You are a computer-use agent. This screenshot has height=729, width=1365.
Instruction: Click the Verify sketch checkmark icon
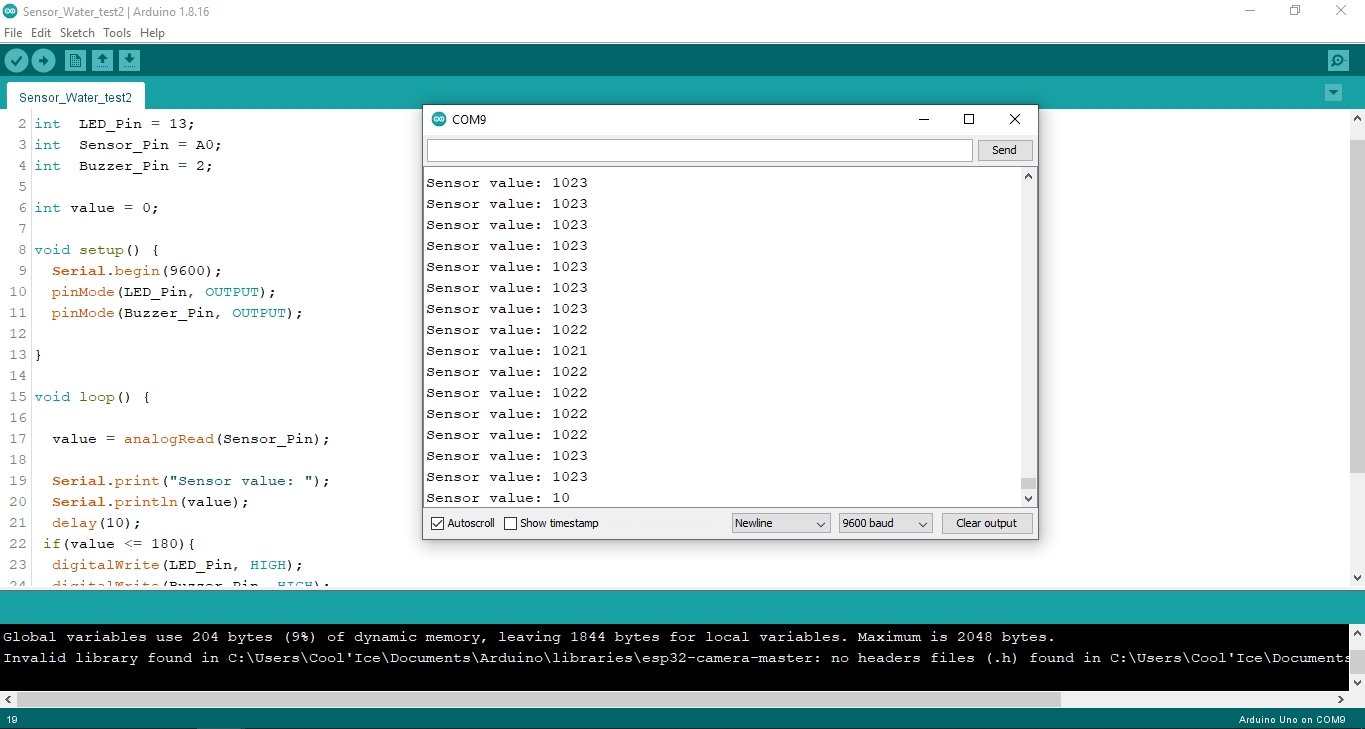tap(16, 61)
